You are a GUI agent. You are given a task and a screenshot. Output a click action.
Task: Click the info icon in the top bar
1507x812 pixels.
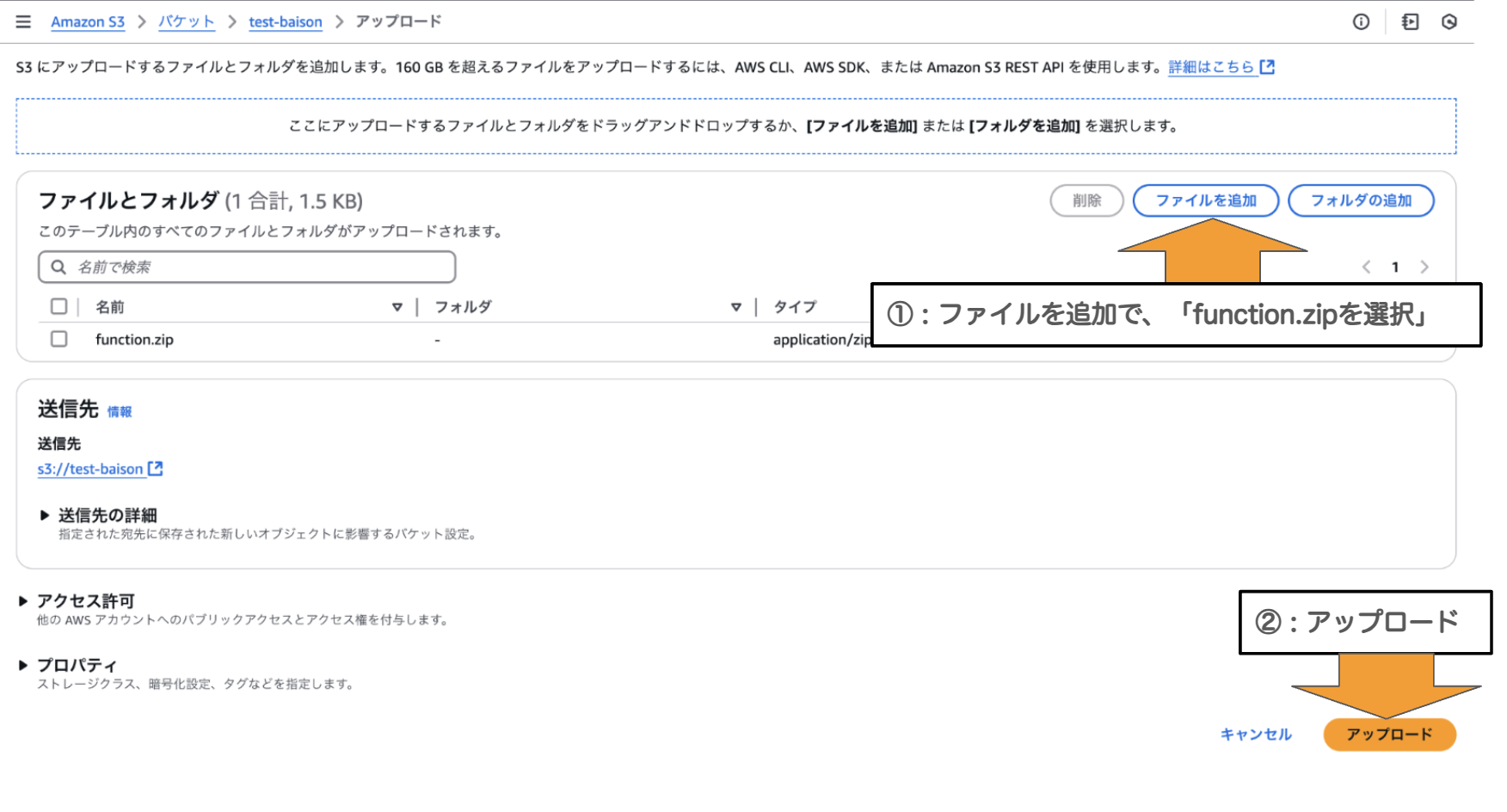1361,22
